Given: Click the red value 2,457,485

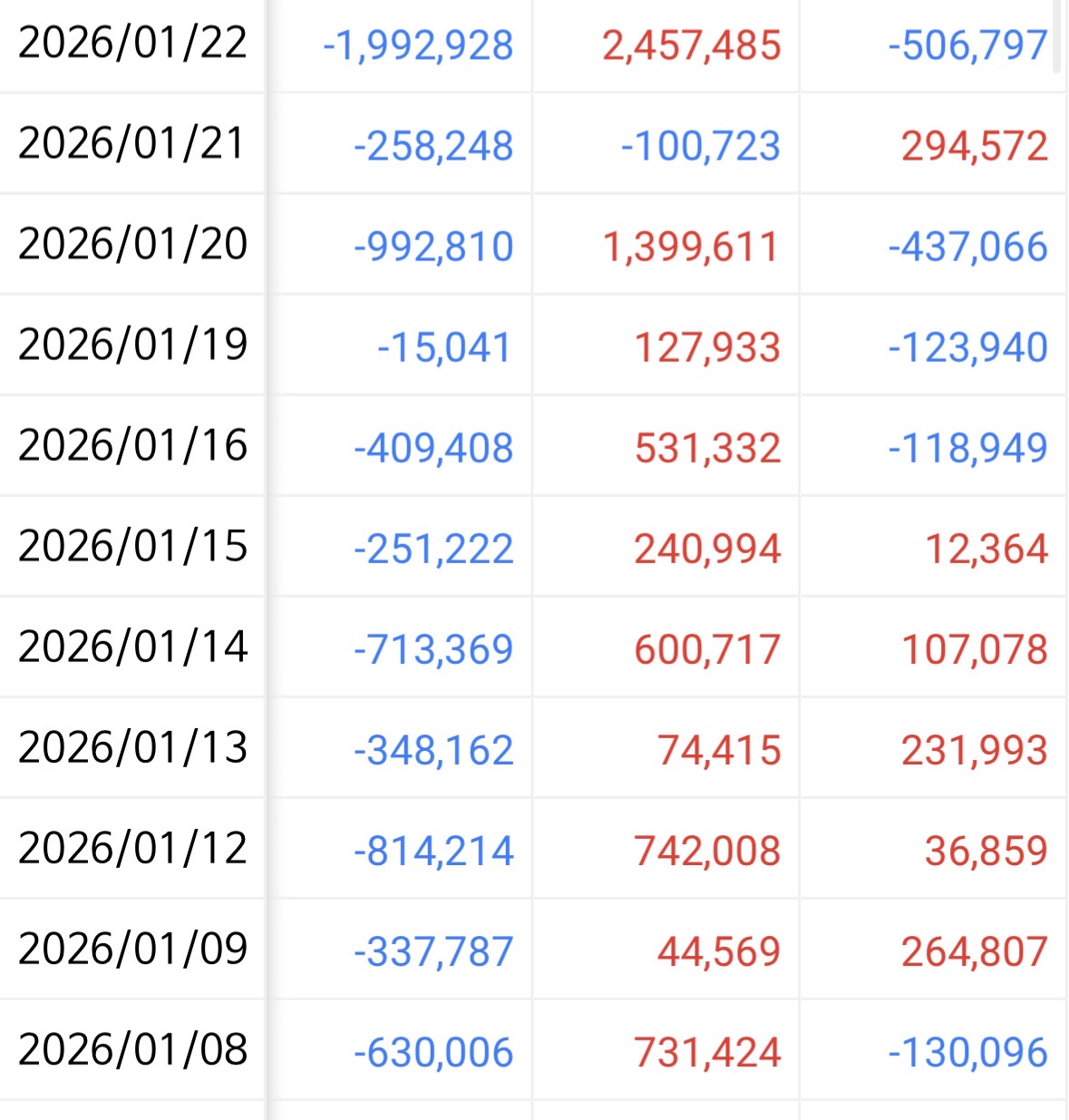Looking at the screenshot, I should (x=692, y=45).
